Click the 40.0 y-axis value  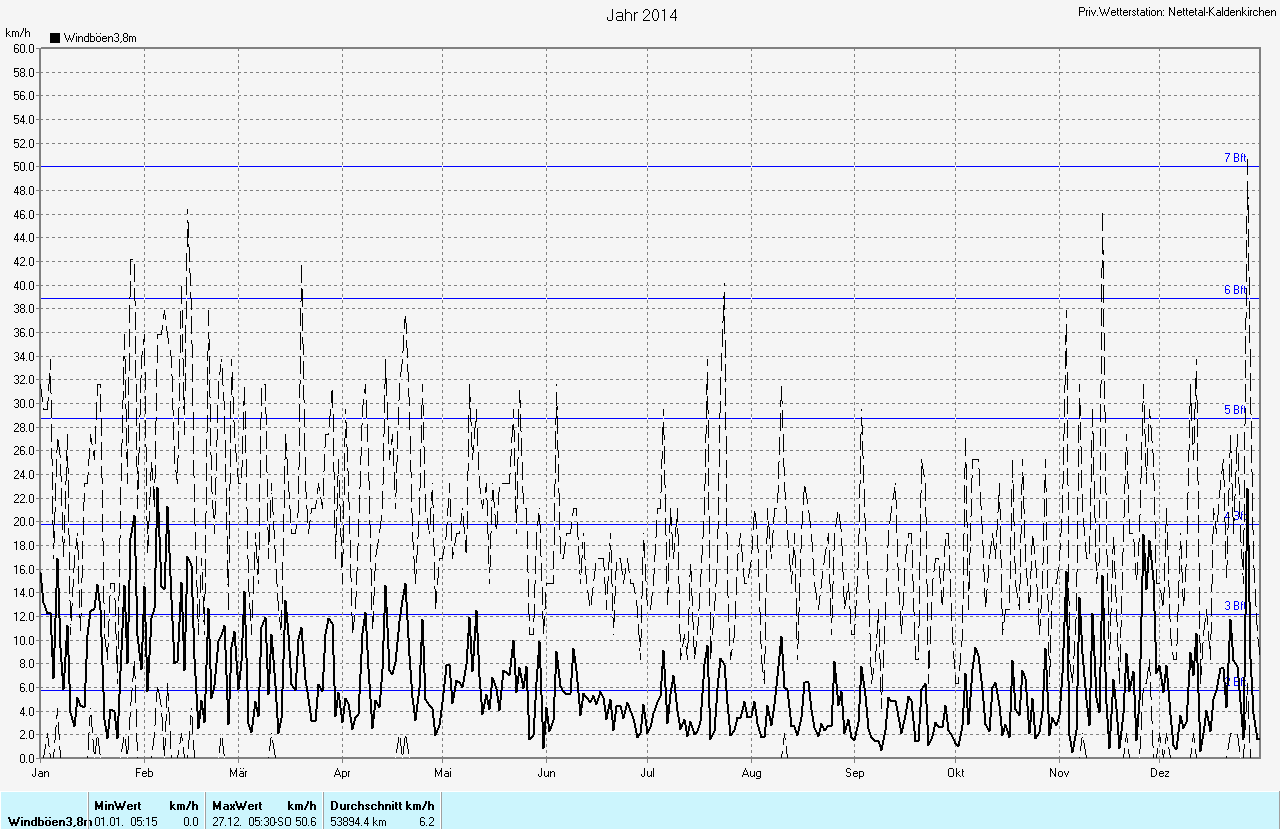coord(24,285)
